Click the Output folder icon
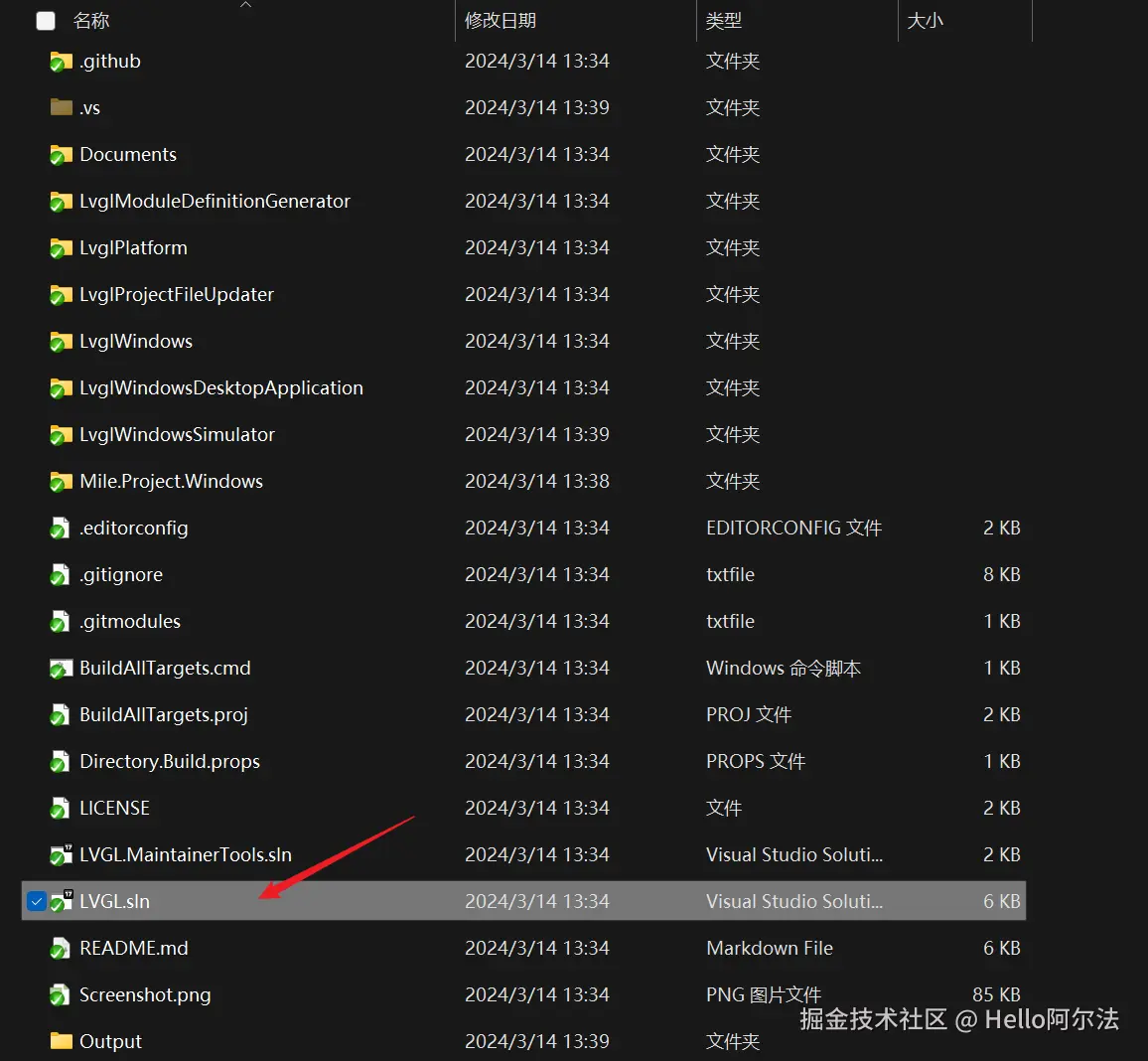 point(61,1040)
